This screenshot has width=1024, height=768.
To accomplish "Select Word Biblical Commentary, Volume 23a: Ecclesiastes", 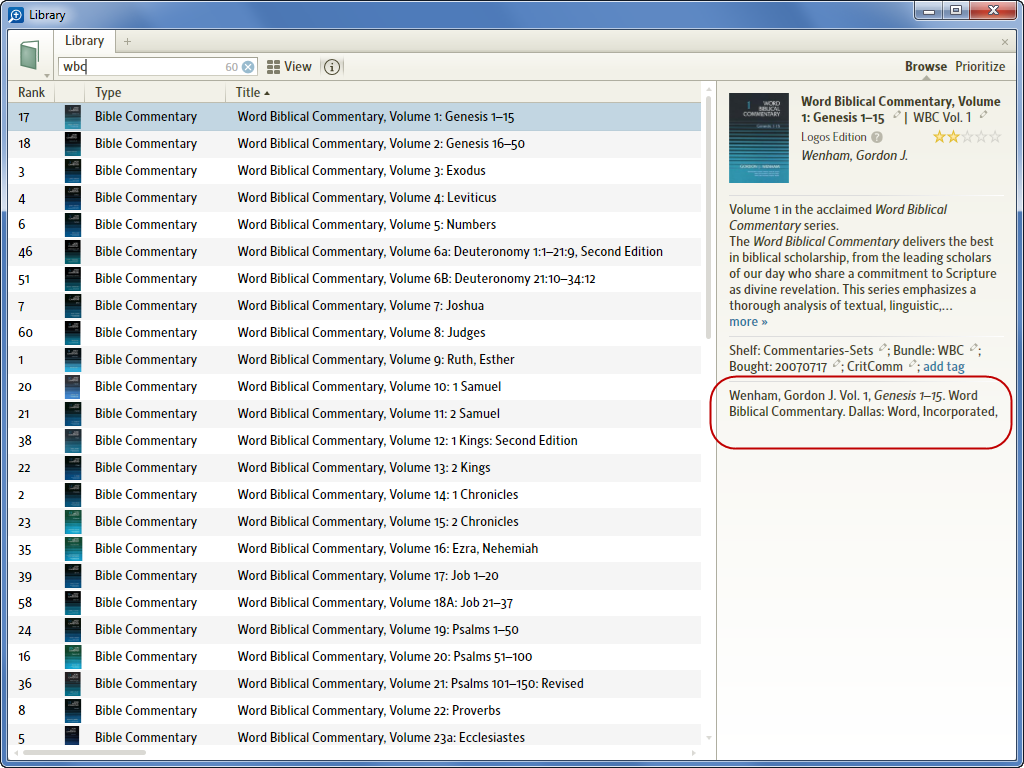I will pyautogui.click(x=355, y=735).
